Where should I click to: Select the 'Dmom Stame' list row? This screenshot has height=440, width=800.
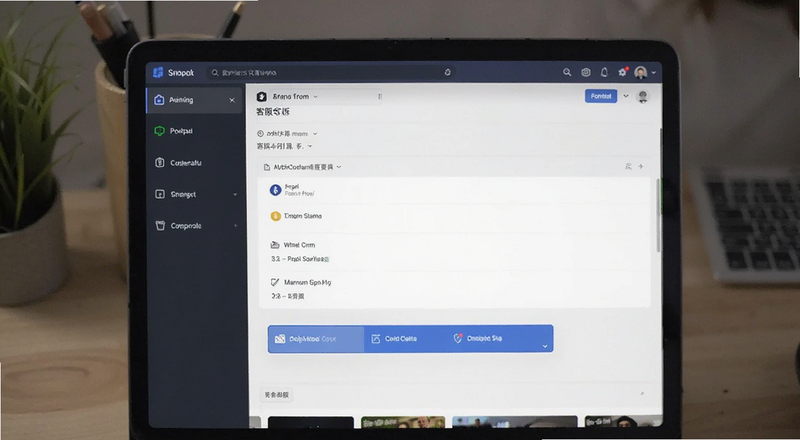(x=454, y=216)
